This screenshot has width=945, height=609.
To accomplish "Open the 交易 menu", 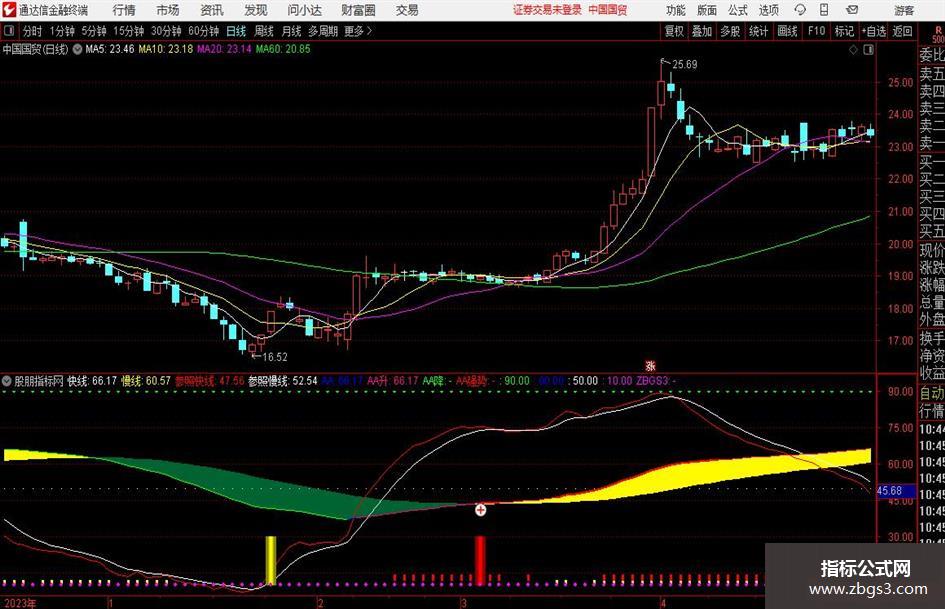I will 407,10.
